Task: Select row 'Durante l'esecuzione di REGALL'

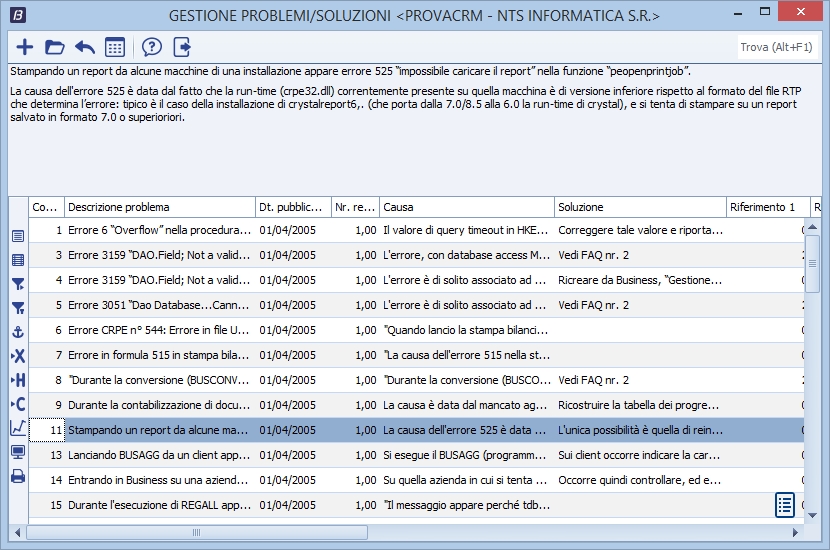Action: point(416,505)
